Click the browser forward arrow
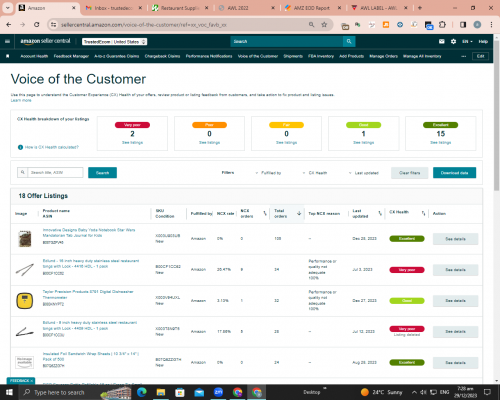This screenshot has height=400, width=500. tap(22, 25)
